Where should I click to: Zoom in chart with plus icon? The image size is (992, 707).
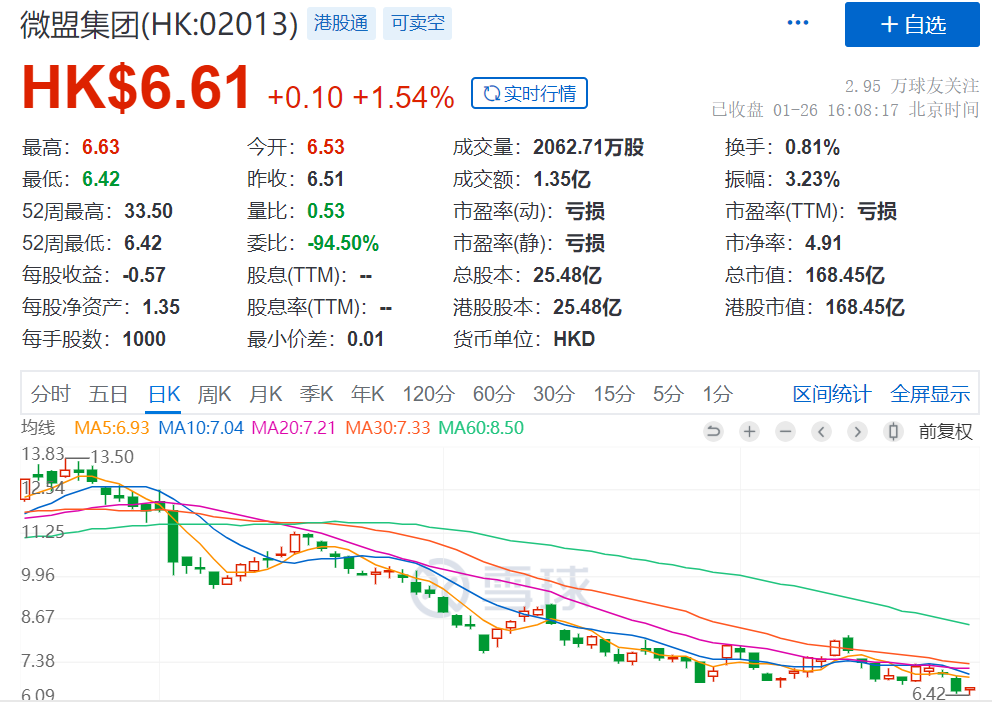[x=749, y=432]
